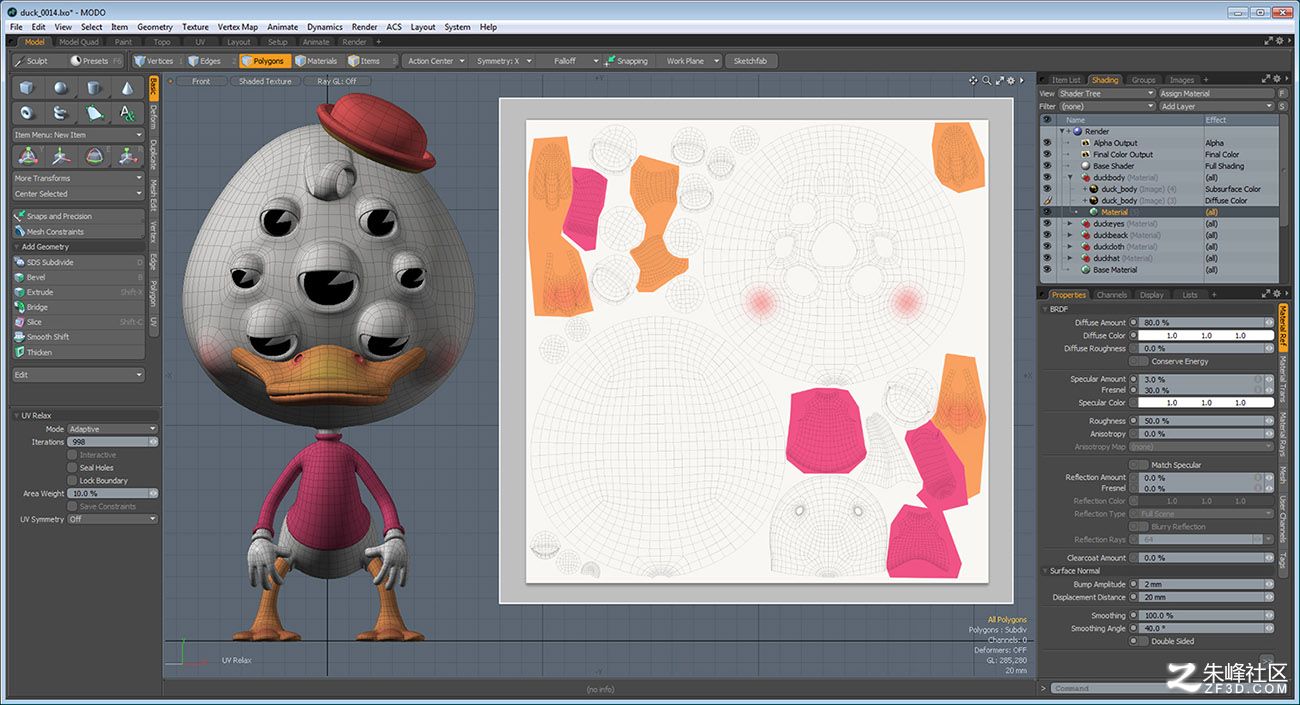Choose the Smooth Shift tool
This screenshot has width=1300, height=705.
click(x=78, y=337)
